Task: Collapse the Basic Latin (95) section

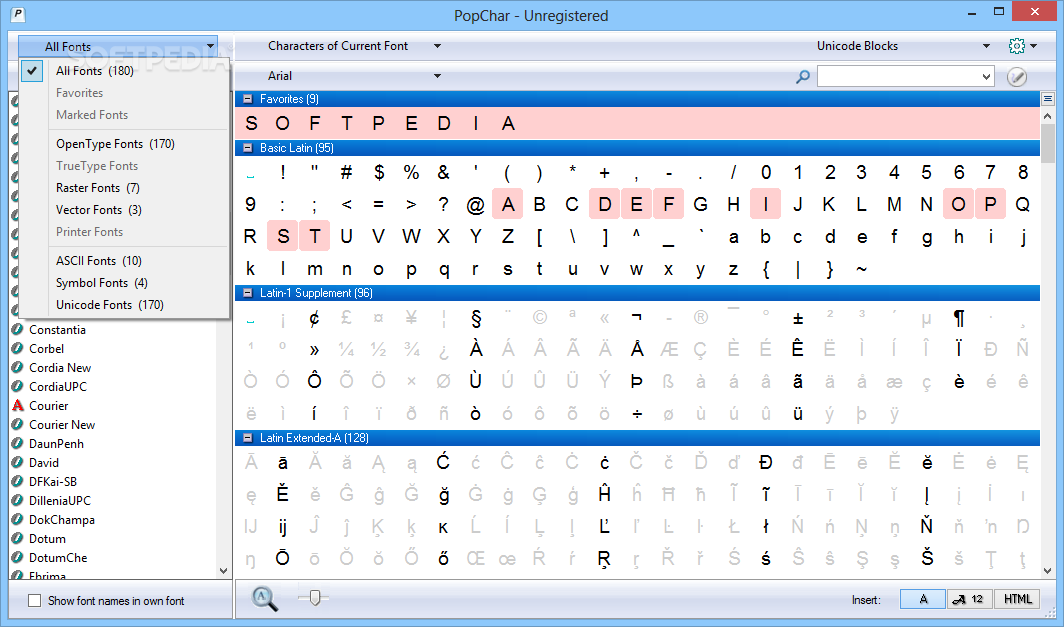Action: point(248,148)
